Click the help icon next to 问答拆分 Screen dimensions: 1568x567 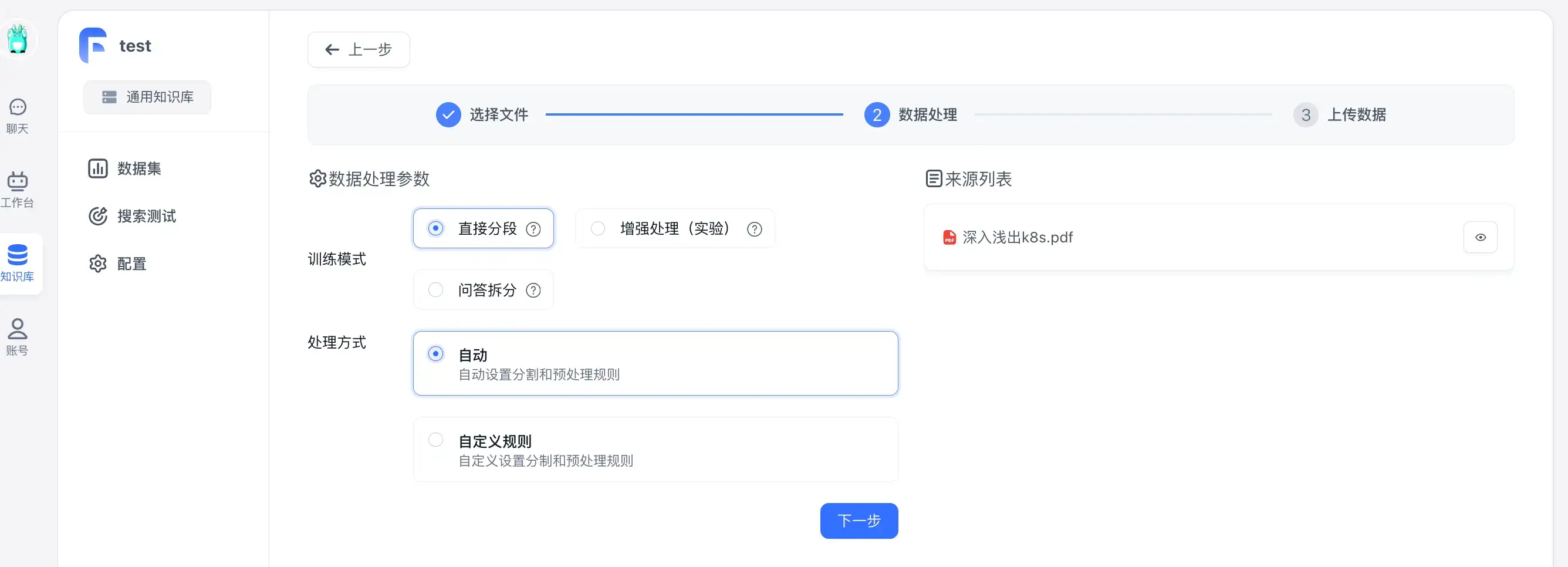[x=533, y=291]
